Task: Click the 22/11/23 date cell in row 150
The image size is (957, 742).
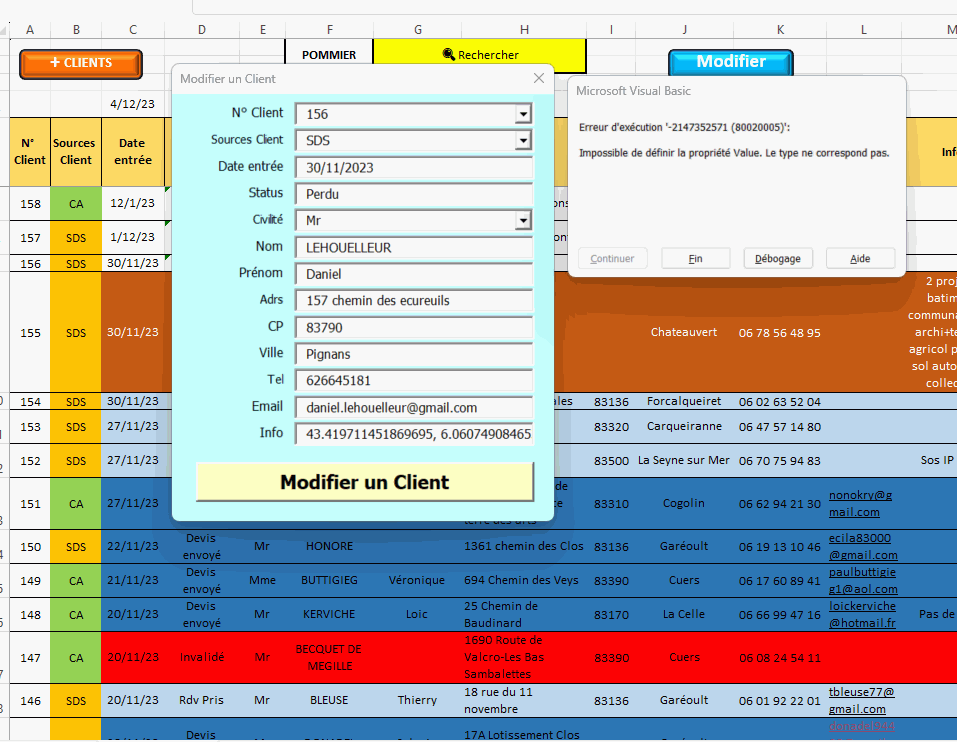Action: [132, 546]
